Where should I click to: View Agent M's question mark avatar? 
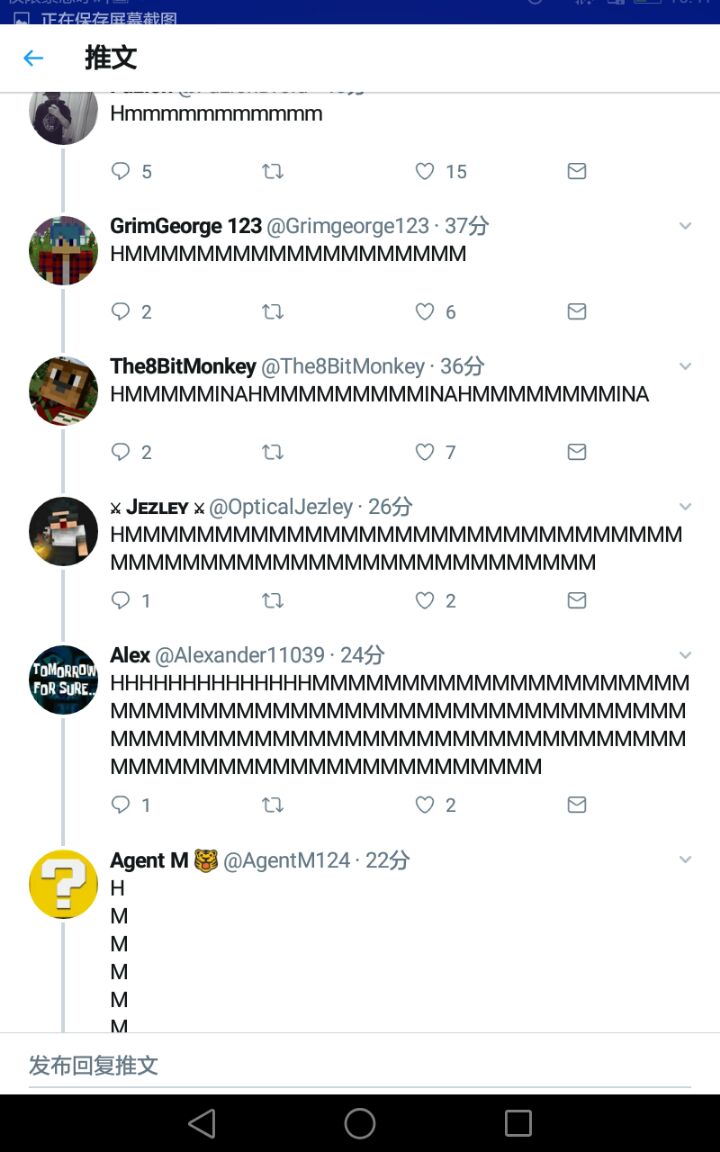click(x=63, y=885)
